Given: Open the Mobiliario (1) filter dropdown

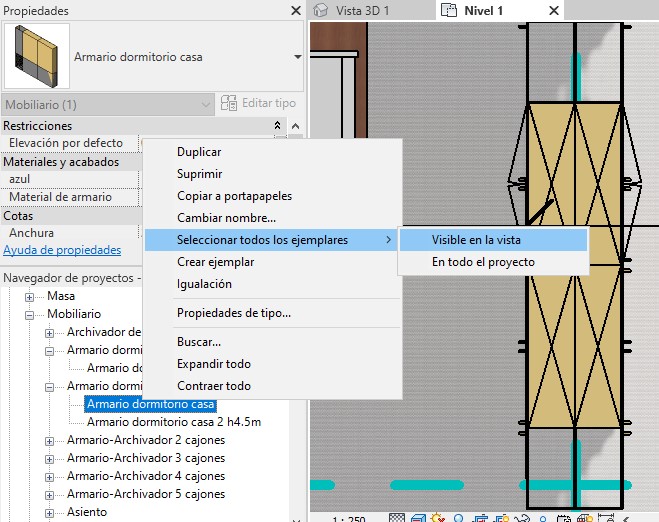Looking at the screenshot, I should 206,104.
